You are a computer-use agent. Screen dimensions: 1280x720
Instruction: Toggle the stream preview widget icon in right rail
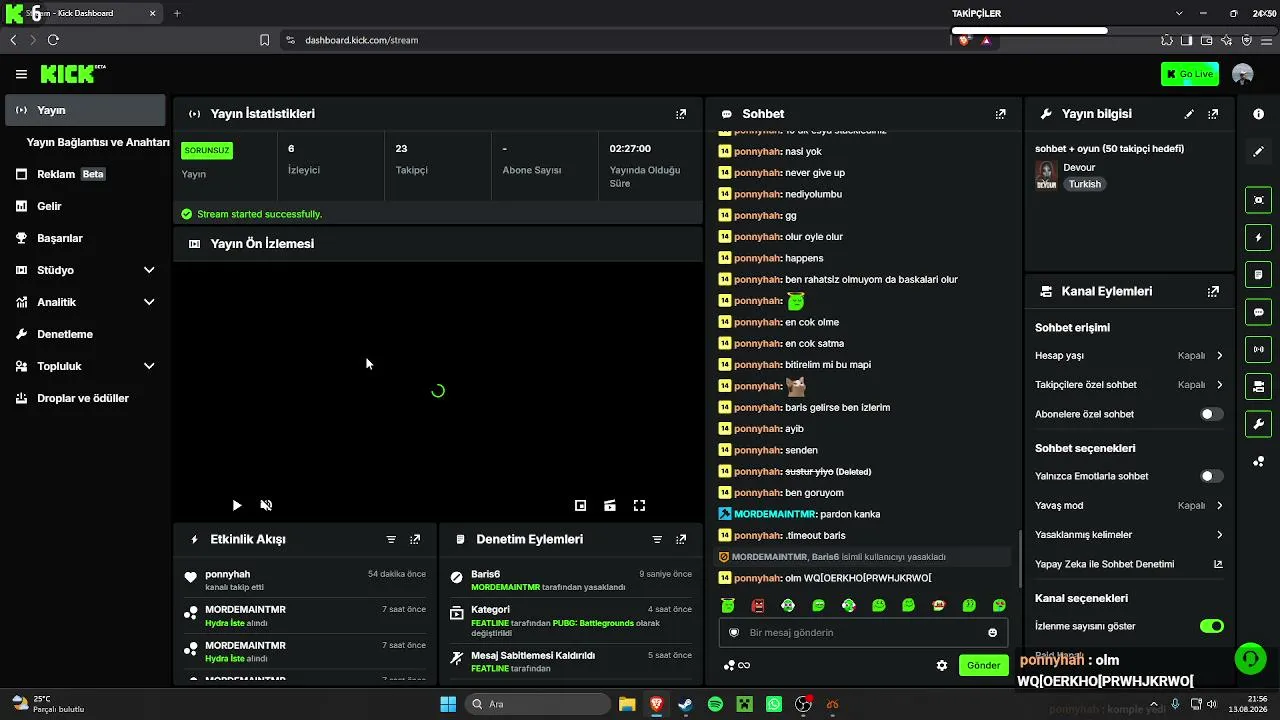pyautogui.click(x=1258, y=200)
